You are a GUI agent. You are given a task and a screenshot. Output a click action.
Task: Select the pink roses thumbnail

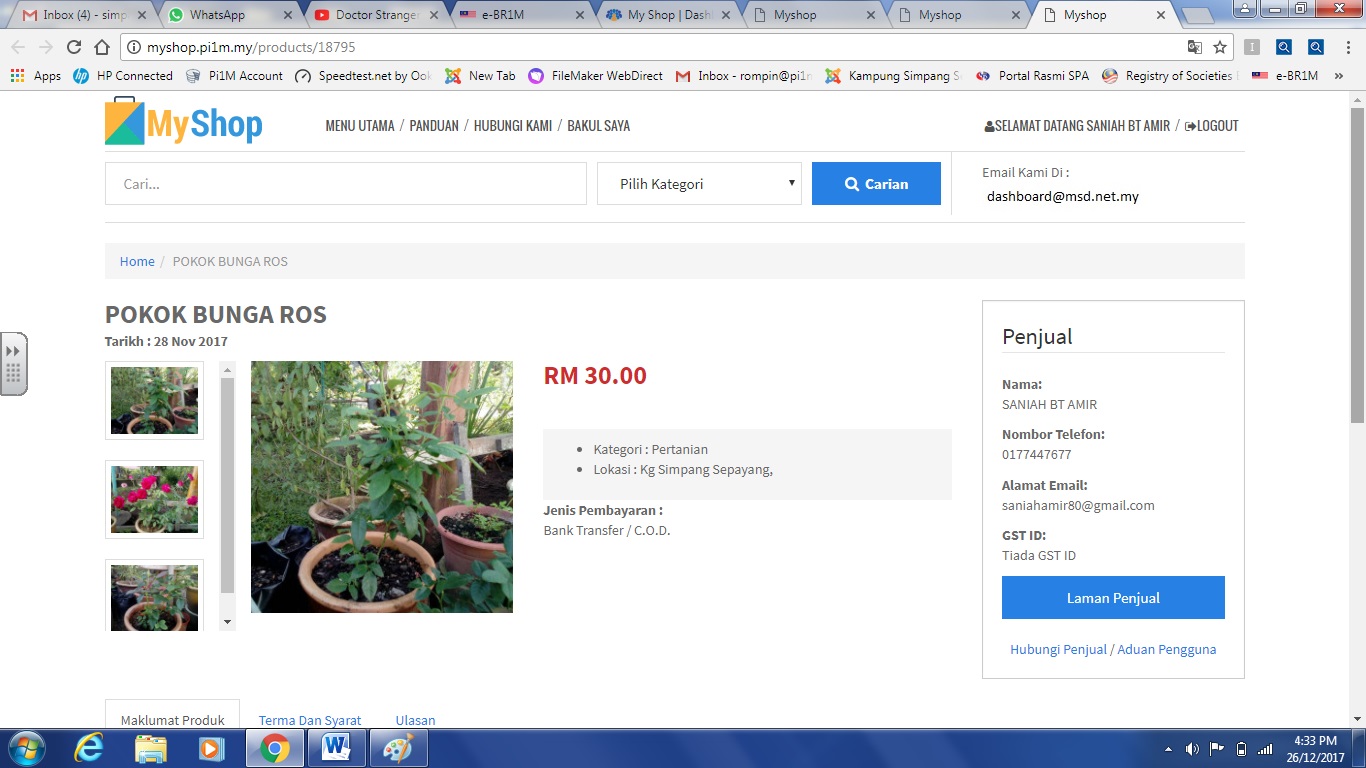[154, 499]
